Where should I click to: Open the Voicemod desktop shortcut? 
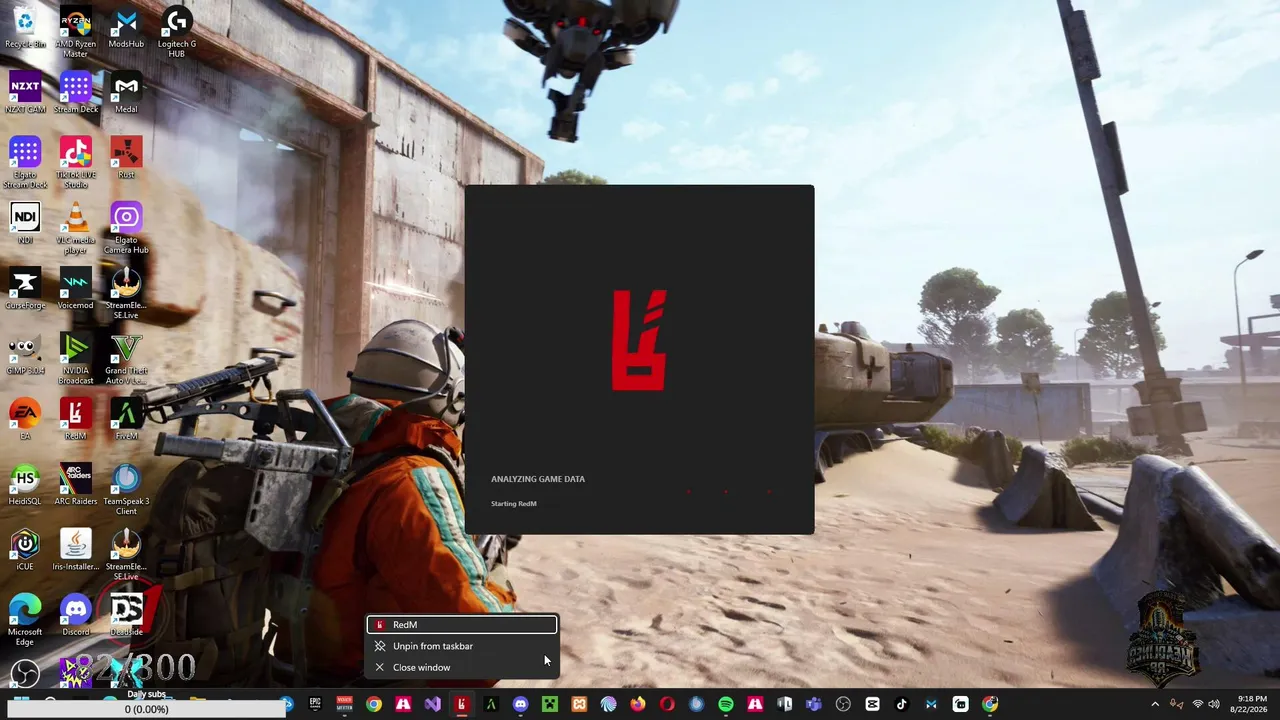(x=76, y=289)
